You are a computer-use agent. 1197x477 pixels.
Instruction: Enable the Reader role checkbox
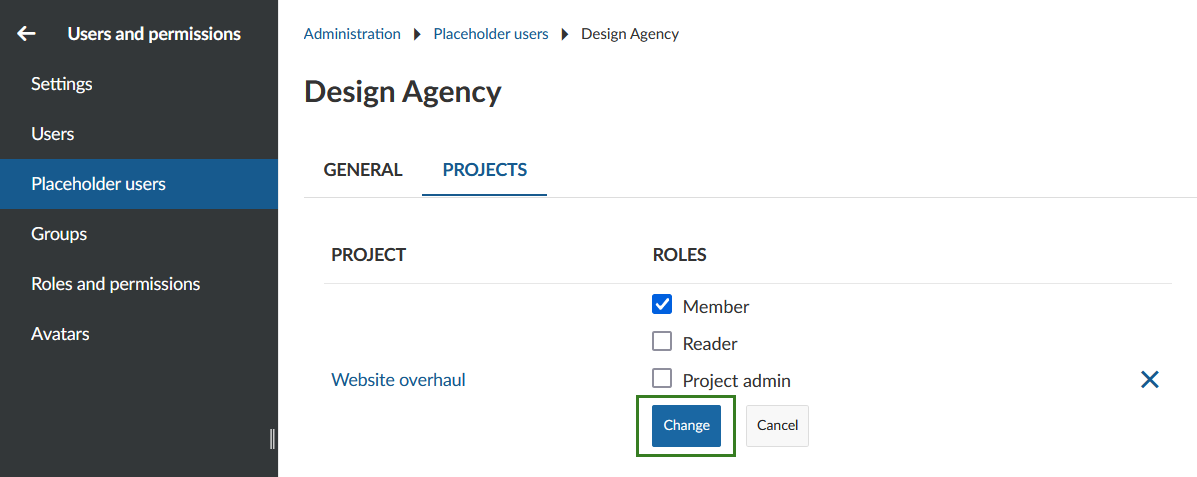click(x=662, y=342)
